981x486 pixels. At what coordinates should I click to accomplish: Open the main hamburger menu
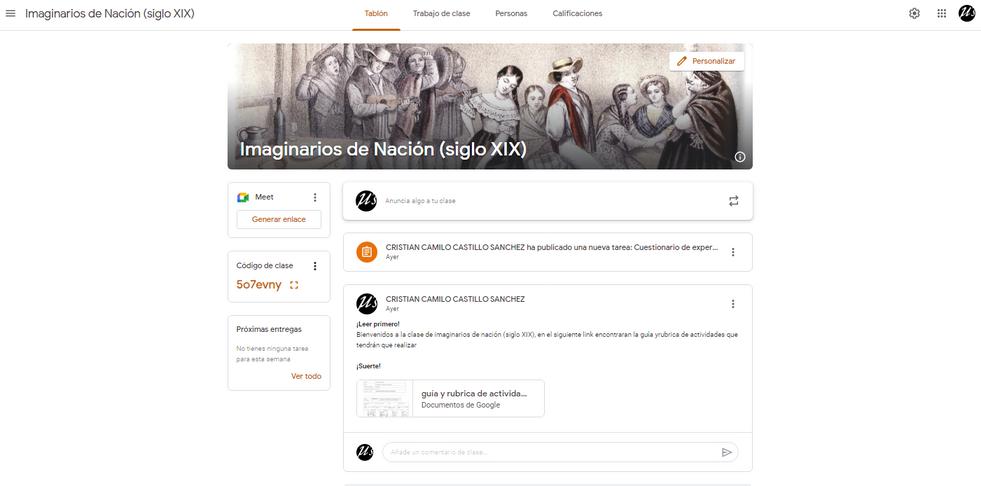click(10, 13)
